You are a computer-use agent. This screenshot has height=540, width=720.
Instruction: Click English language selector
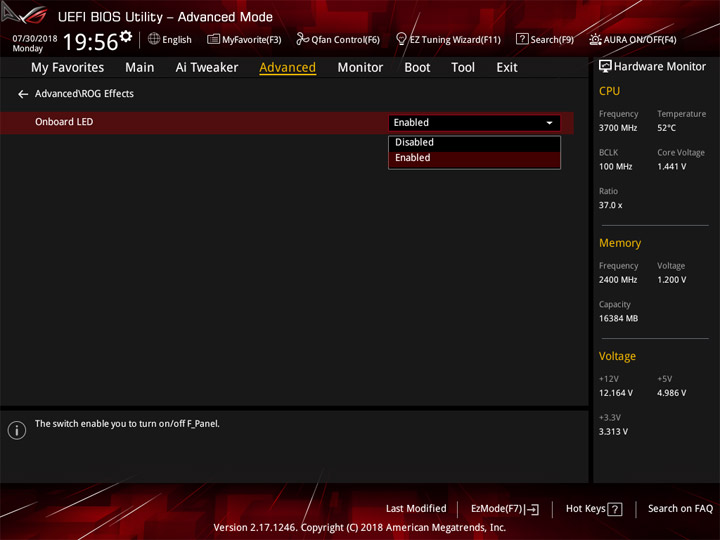pos(177,40)
